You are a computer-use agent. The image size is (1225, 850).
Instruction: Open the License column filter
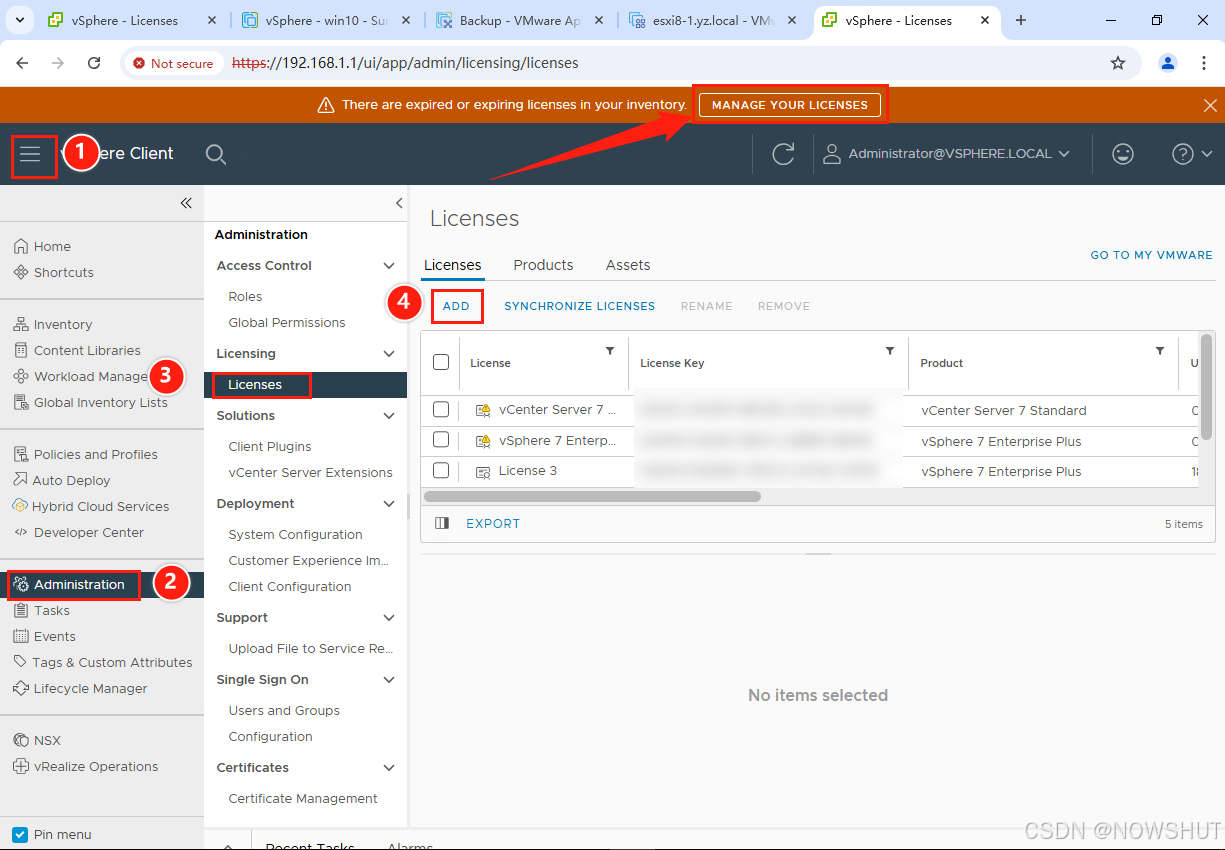click(610, 351)
